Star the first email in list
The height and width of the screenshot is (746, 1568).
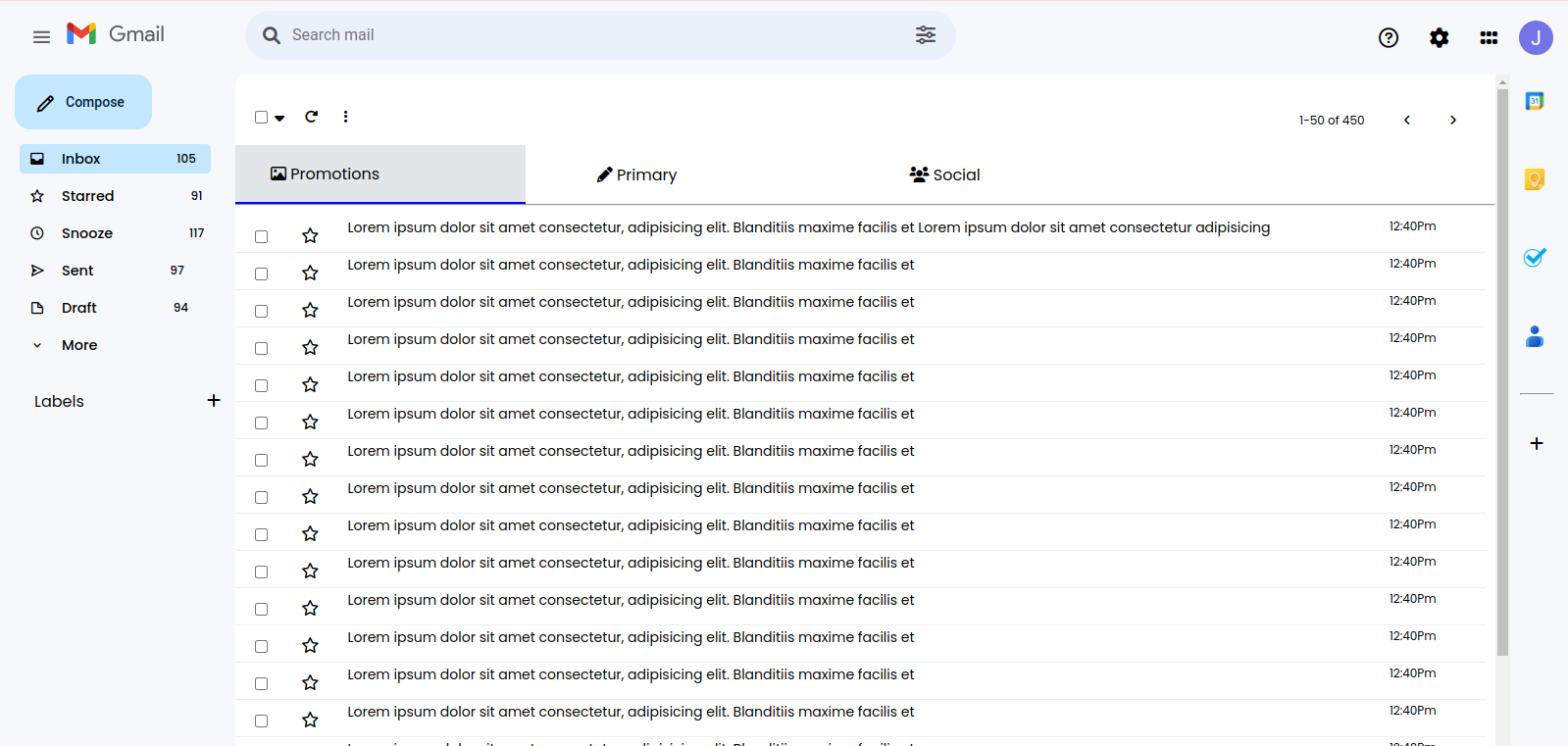tap(310, 235)
